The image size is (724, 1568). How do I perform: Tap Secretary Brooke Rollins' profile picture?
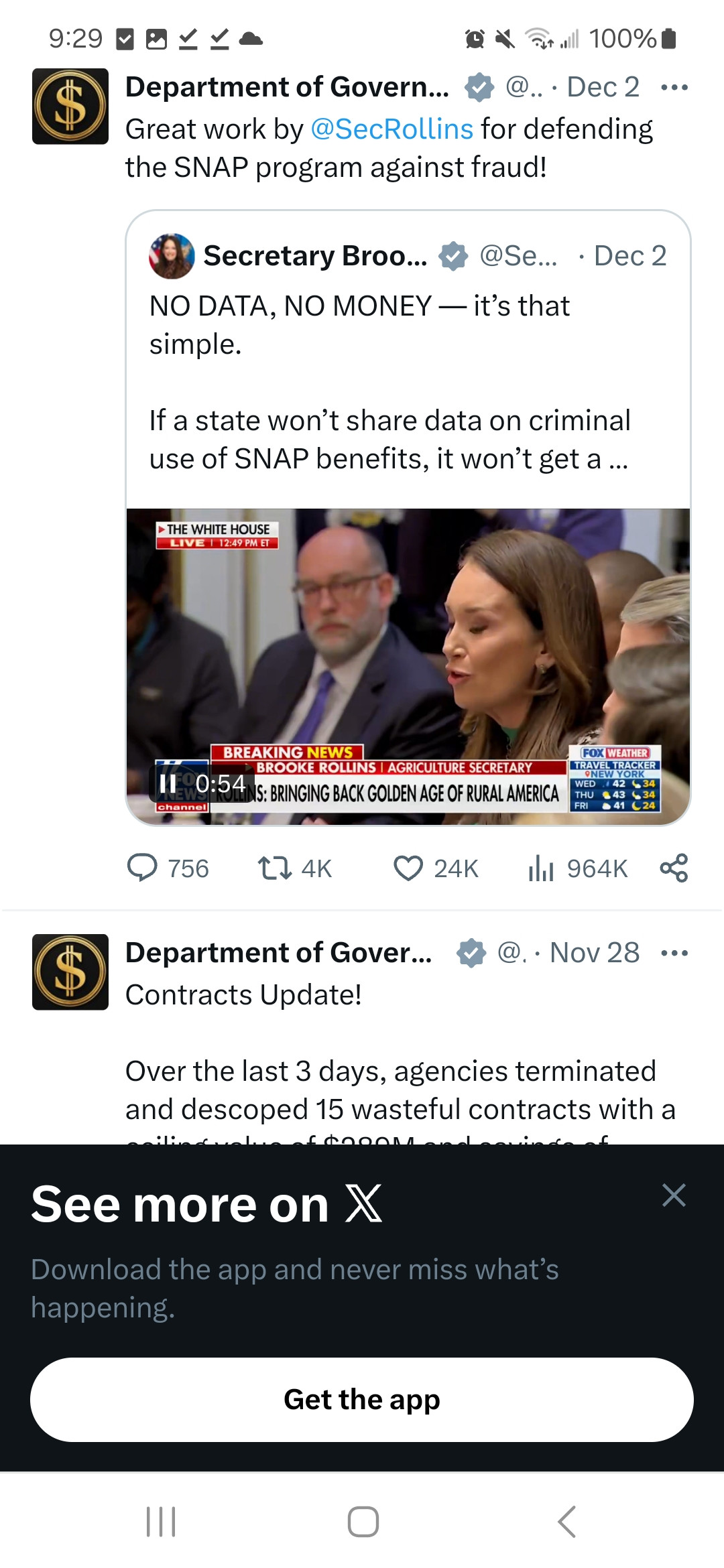tap(172, 256)
